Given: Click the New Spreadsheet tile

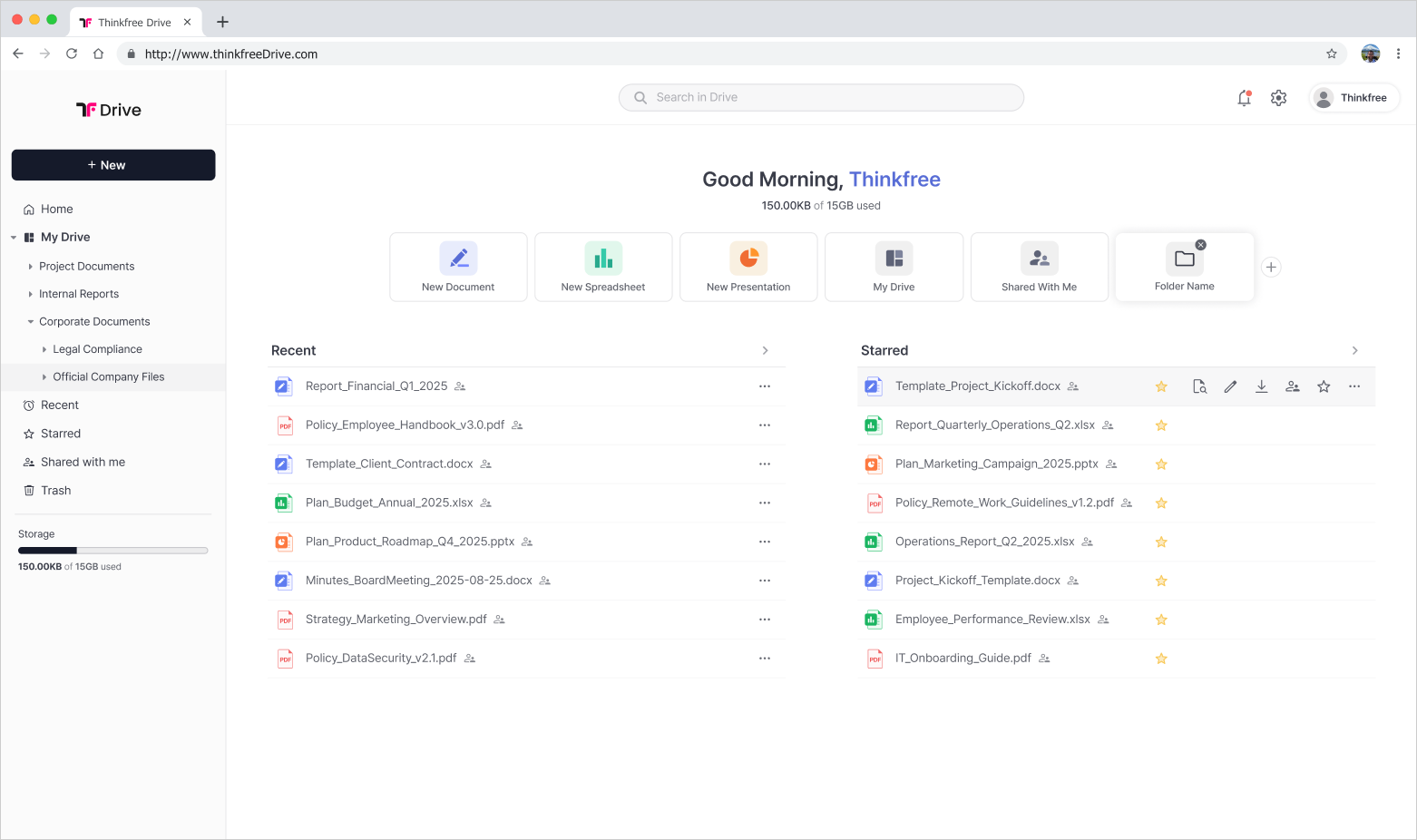Looking at the screenshot, I should point(603,267).
